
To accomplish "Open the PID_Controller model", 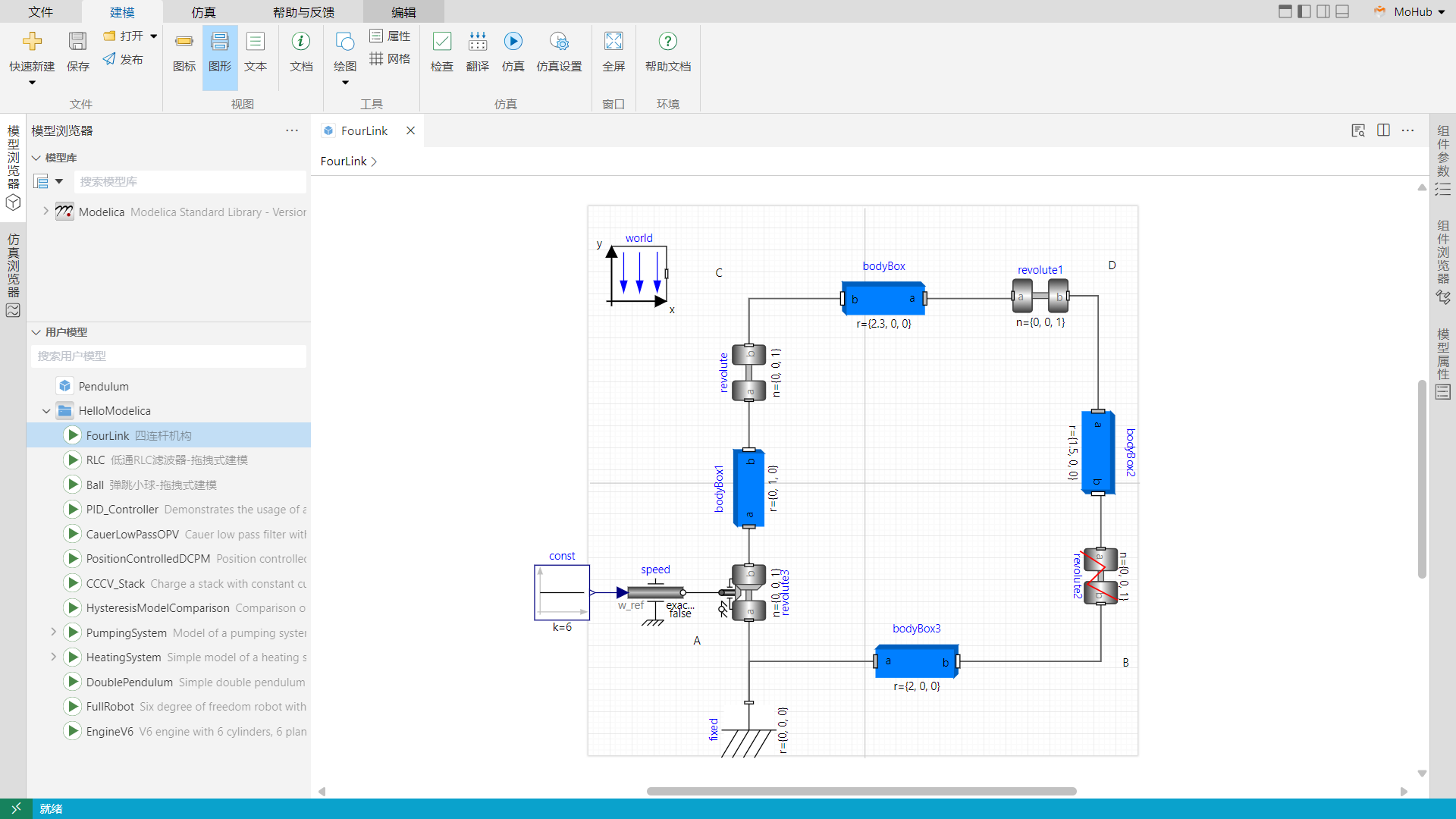I will 168,509.
